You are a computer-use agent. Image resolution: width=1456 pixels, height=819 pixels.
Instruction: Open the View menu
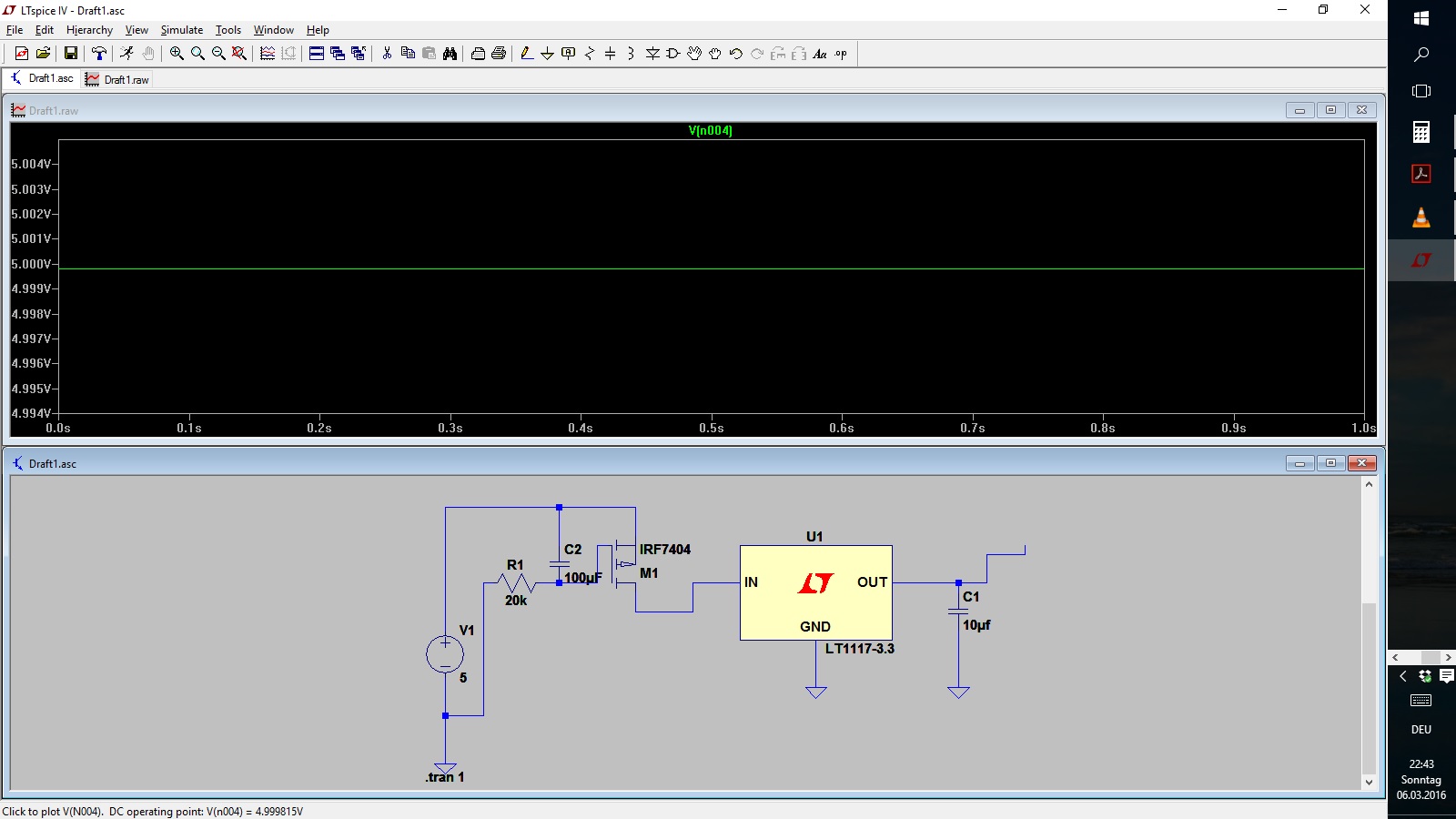coord(136,30)
